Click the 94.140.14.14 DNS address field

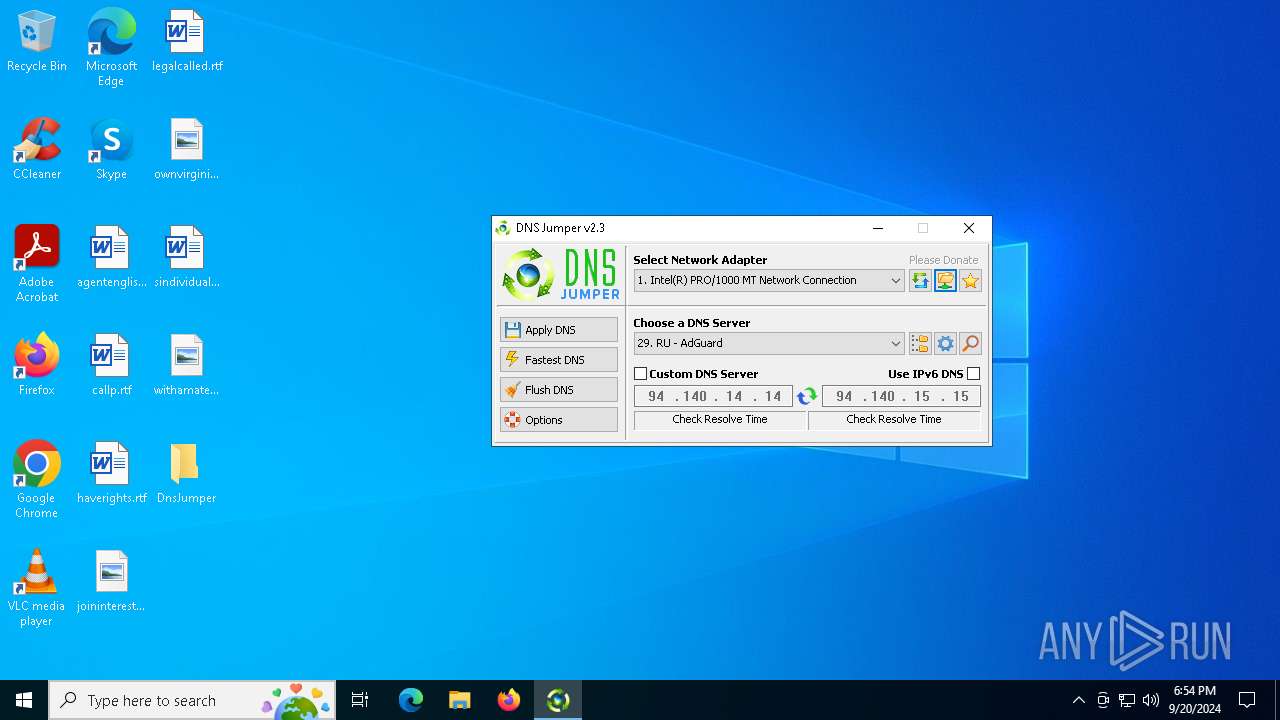(713, 397)
